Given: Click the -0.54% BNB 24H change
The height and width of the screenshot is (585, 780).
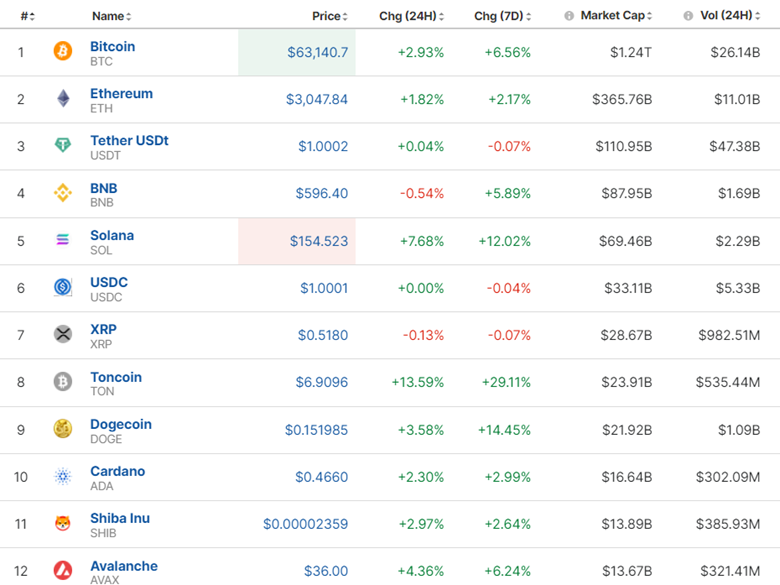Looking at the screenshot, I should click(422, 194).
